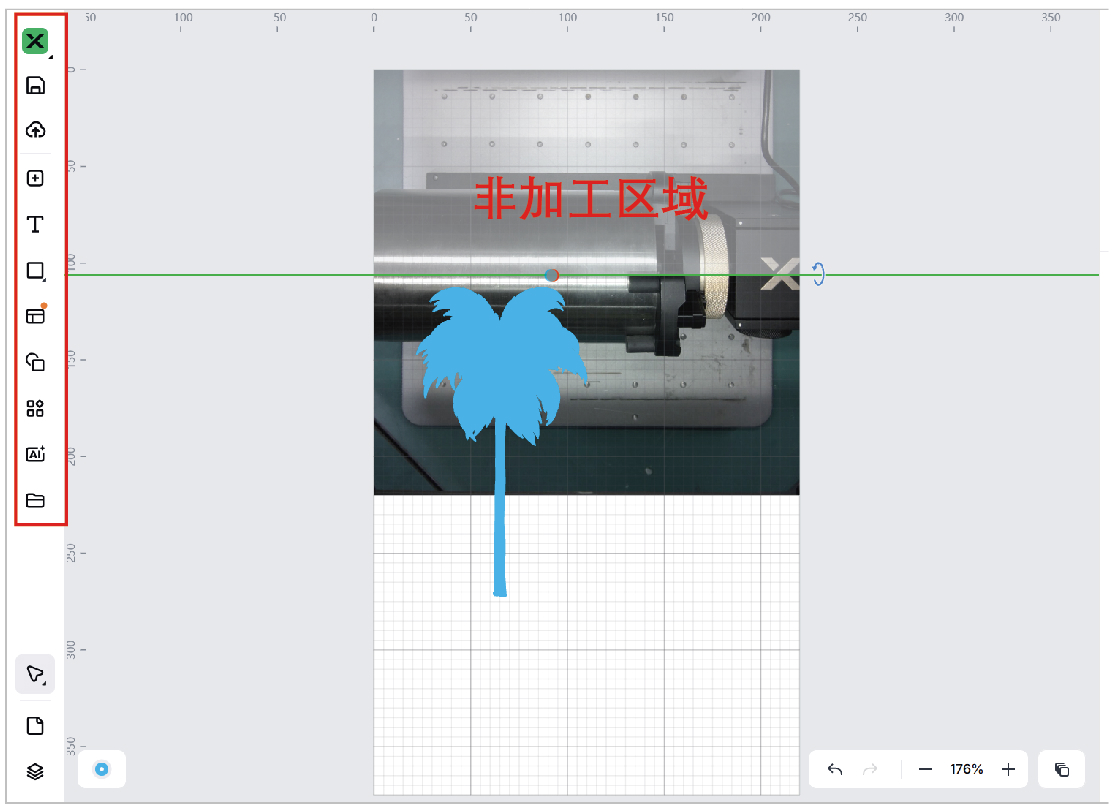
Task: Open the AI image generator tool
Action: pyautogui.click(x=35, y=454)
